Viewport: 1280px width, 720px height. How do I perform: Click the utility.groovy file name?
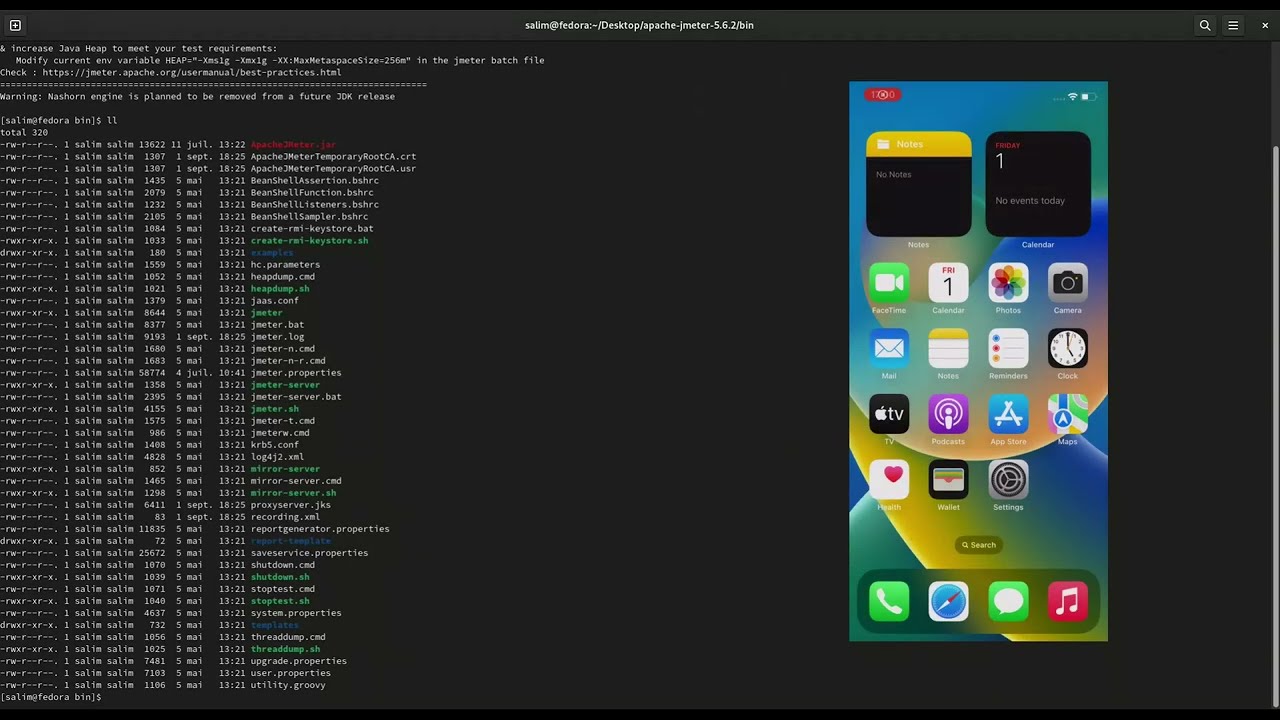(288, 685)
